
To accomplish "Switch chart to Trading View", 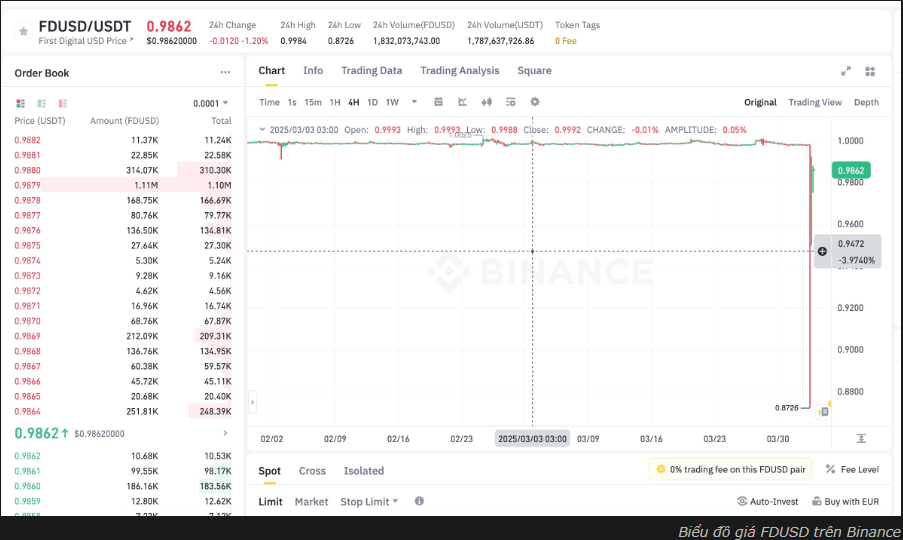I will click(815, 102).
